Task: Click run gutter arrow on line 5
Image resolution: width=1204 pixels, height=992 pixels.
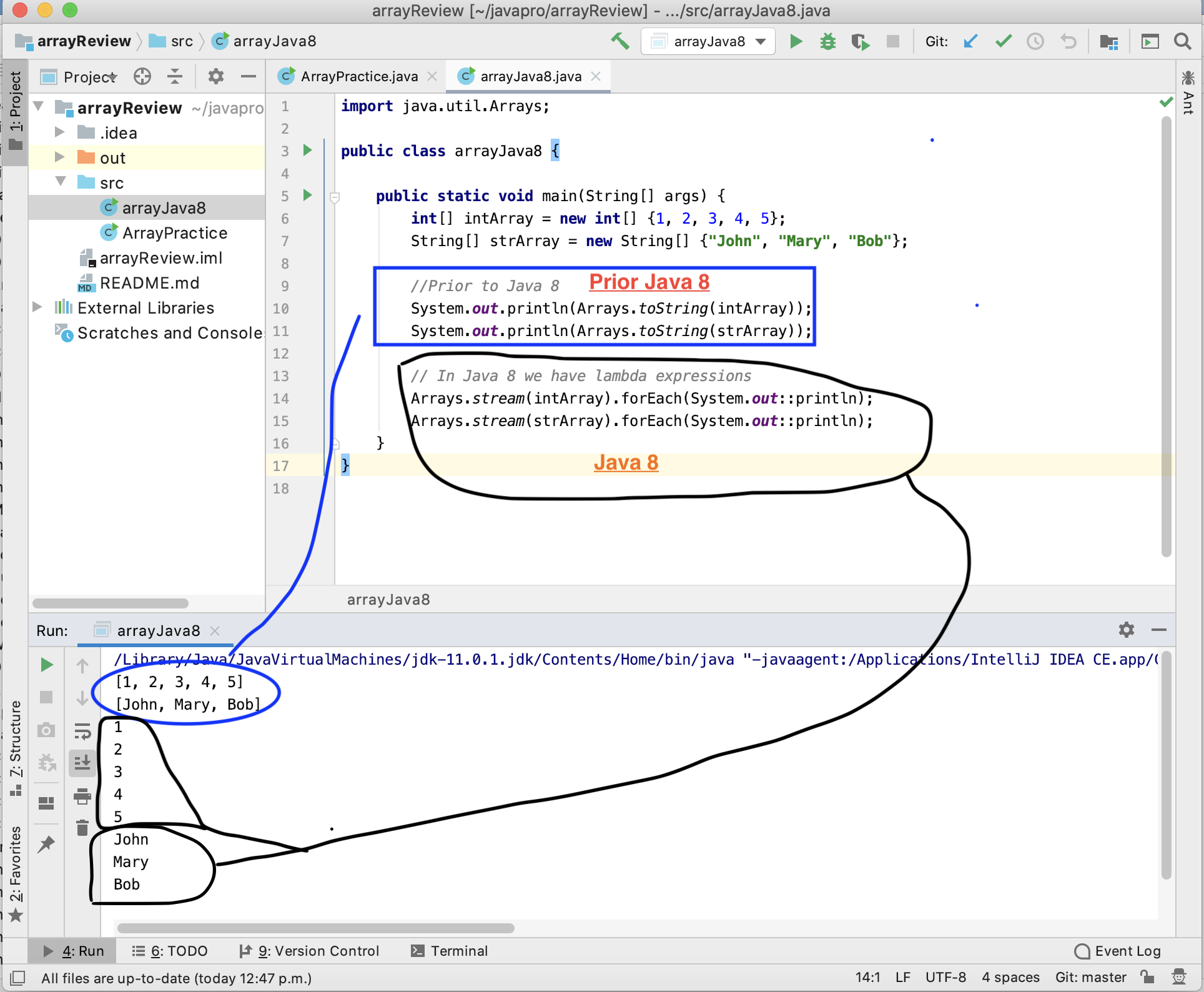Action: point(307,195)
